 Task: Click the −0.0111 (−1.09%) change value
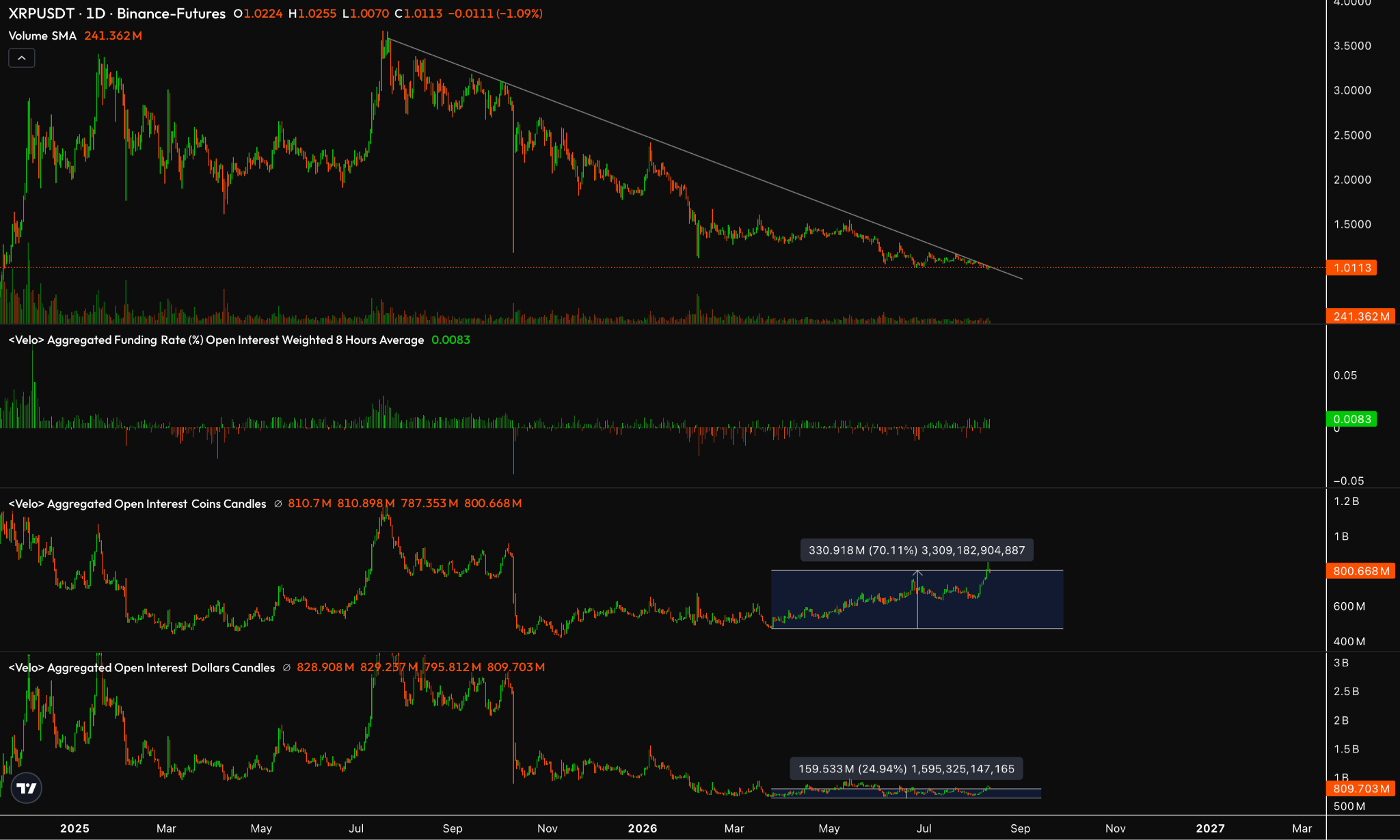point(496,14)
